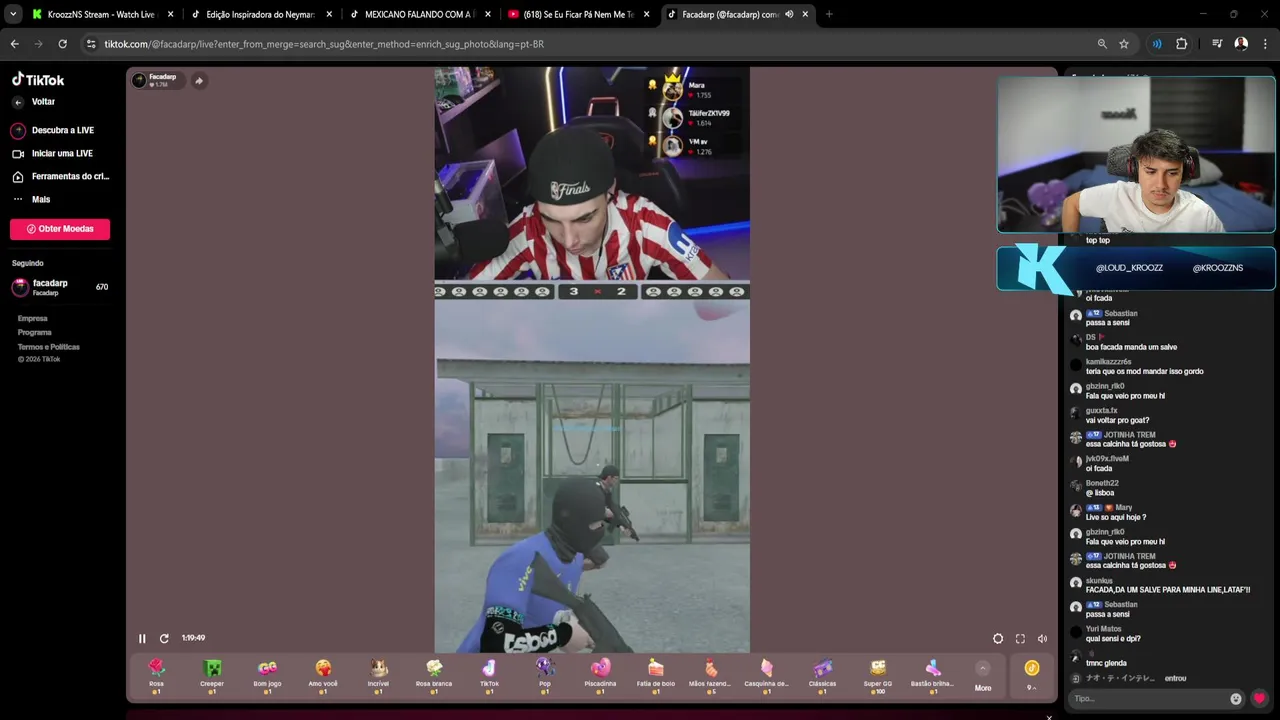Screen dimensions: 1280x720
Task: Send a heart like in chat
Action: tap(1259, 699)
